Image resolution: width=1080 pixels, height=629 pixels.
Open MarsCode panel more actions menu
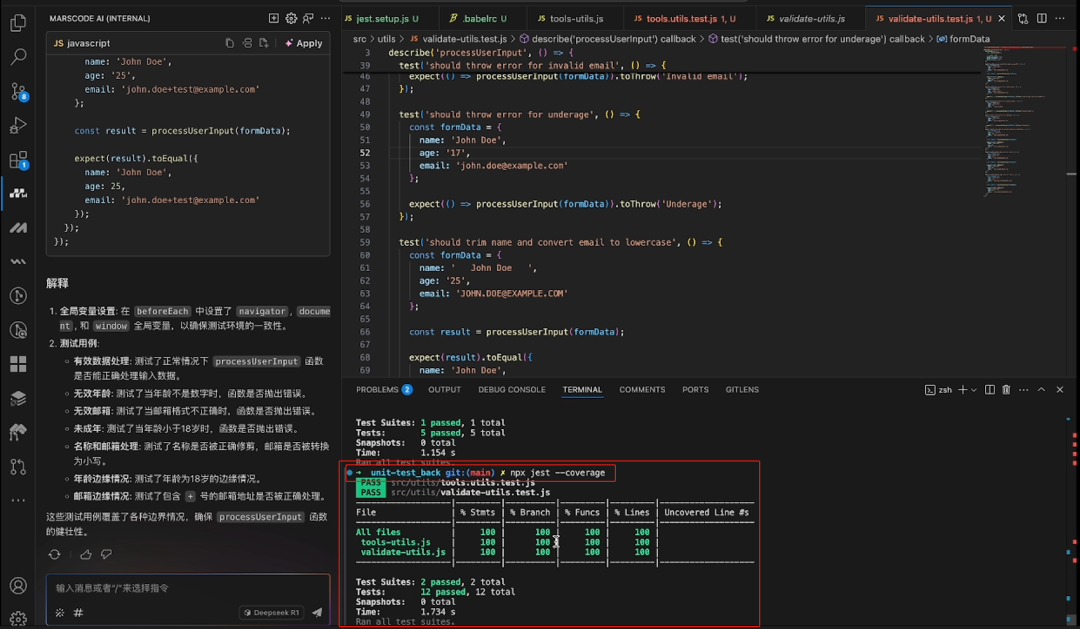(x=325, y=18)
